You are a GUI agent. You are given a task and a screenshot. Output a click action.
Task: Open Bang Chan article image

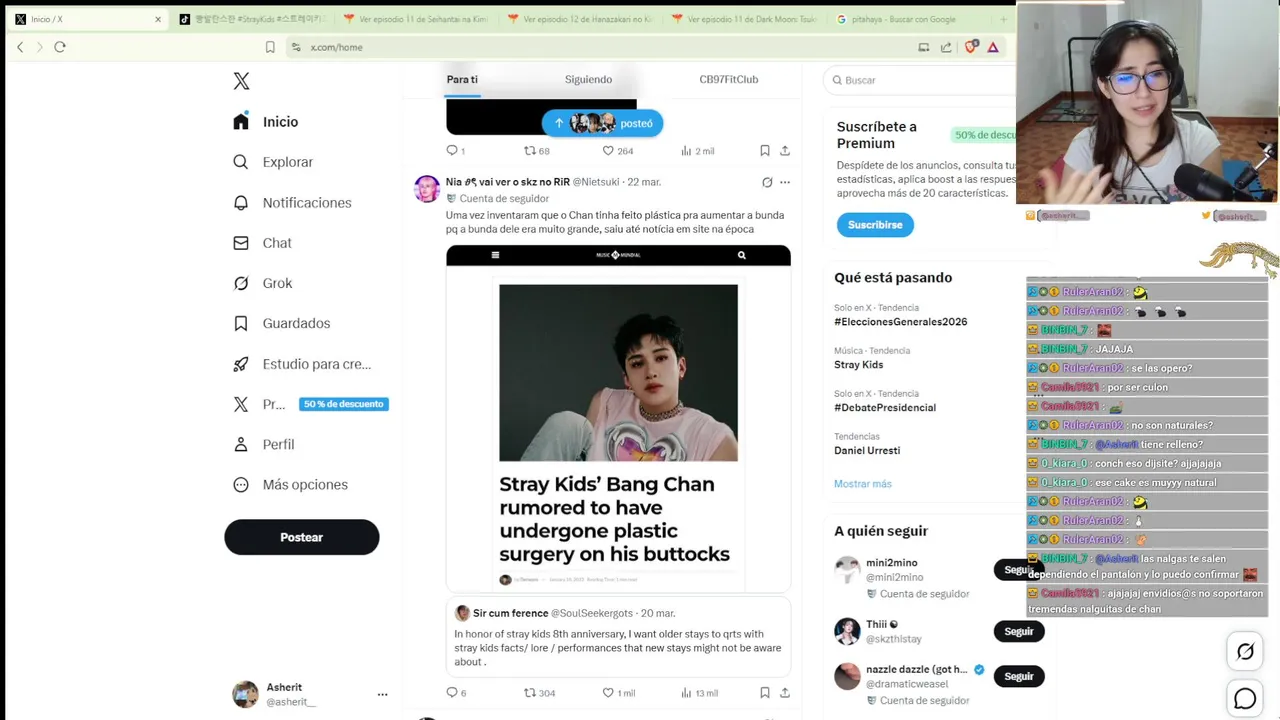(x=618, y=418)
